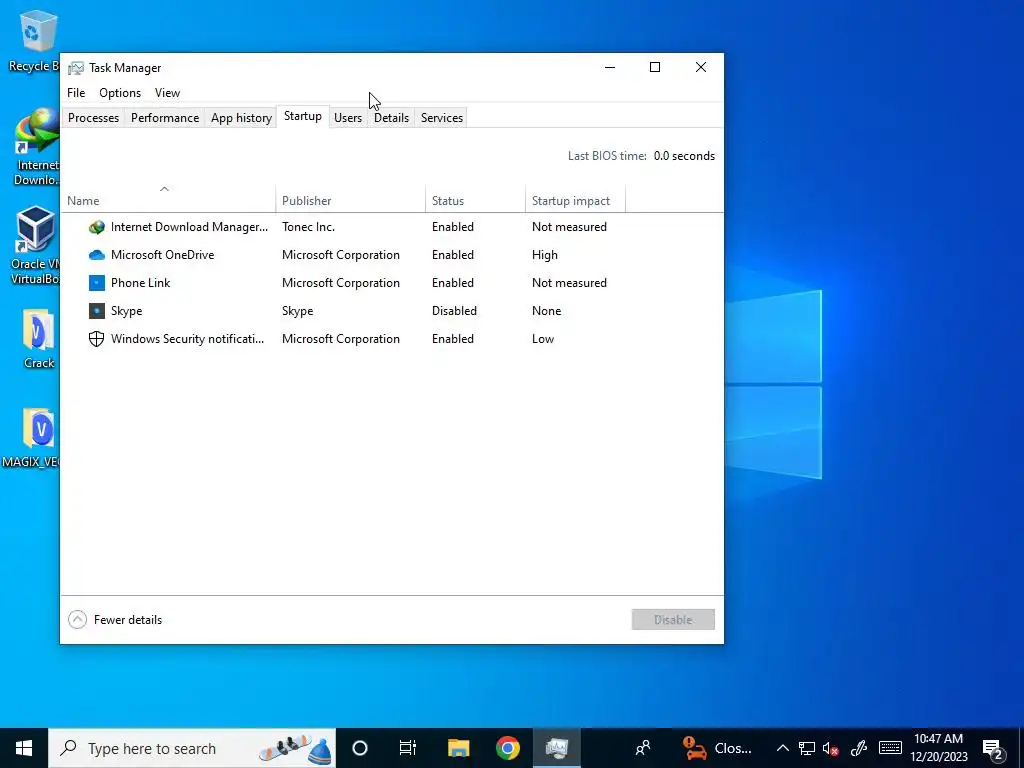Click the Windows Security shield icon
The width and height of the screenshot is (1024, 768).
point(97,339)
